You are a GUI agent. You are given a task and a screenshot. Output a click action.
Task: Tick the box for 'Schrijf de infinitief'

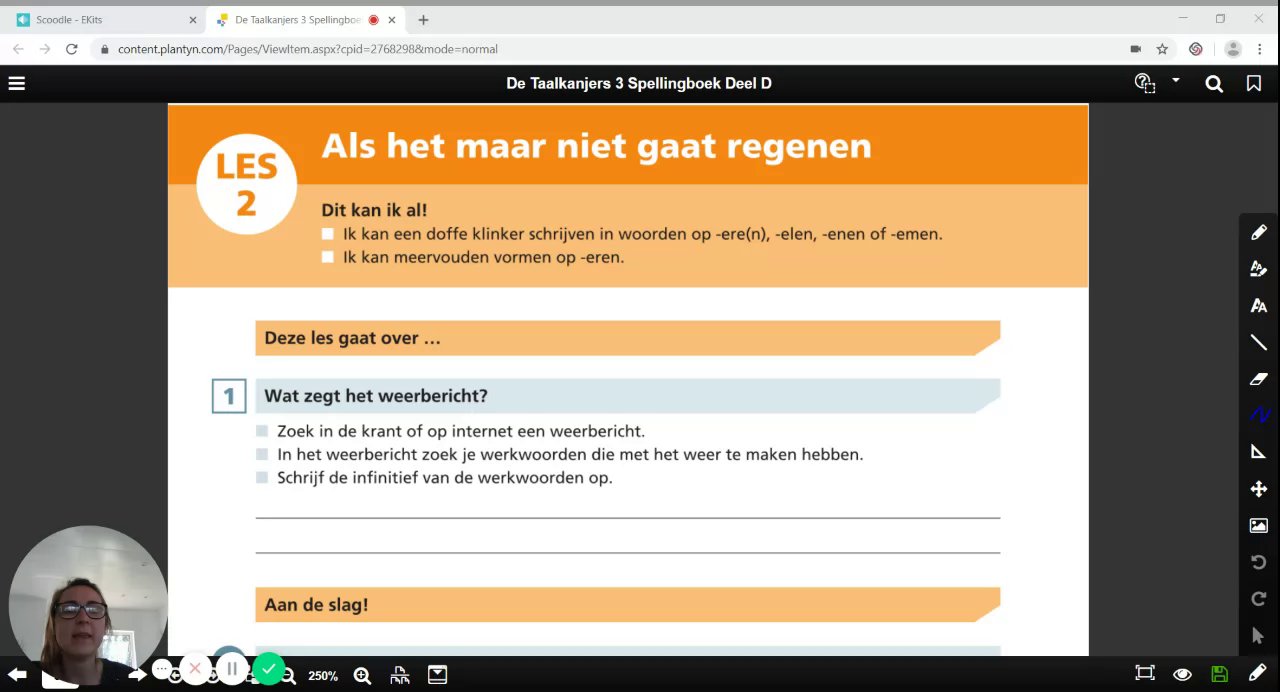tap(262, 477)
